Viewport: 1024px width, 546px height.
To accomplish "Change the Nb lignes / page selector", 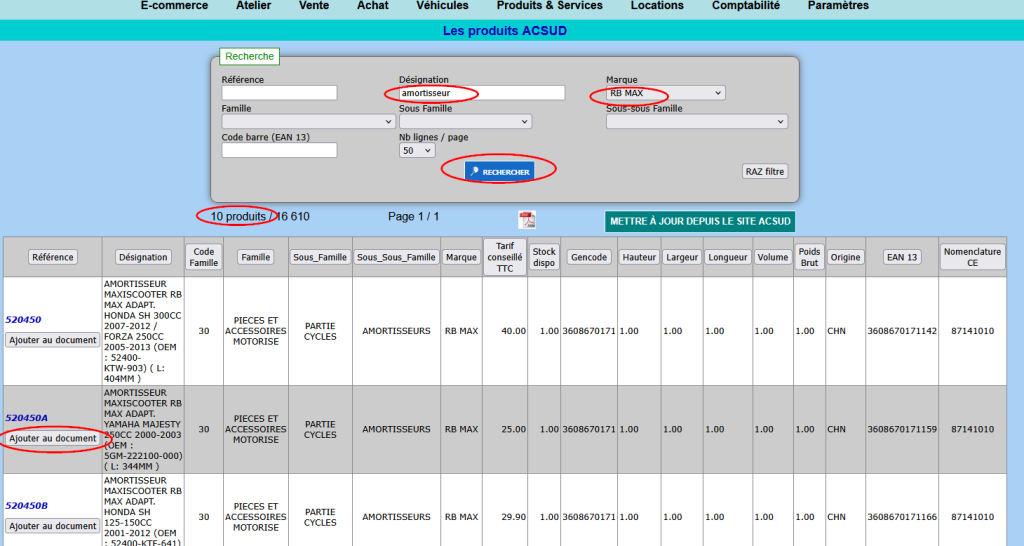I will tap(417, 150).
